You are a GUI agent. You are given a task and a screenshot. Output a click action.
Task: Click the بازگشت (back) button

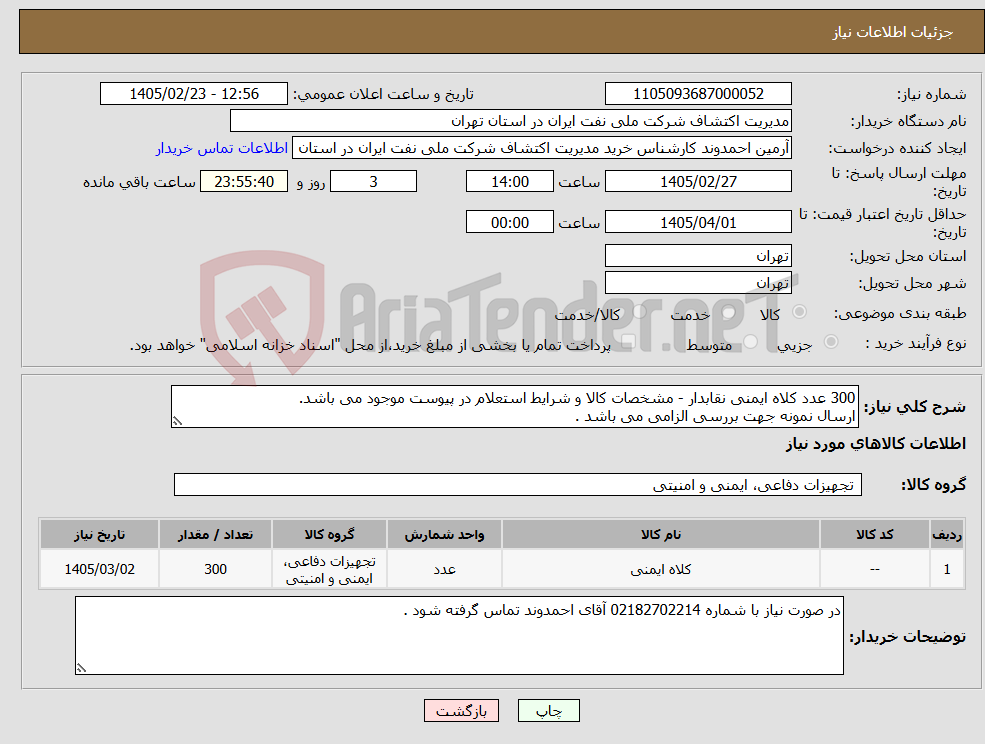coord(461,711)
